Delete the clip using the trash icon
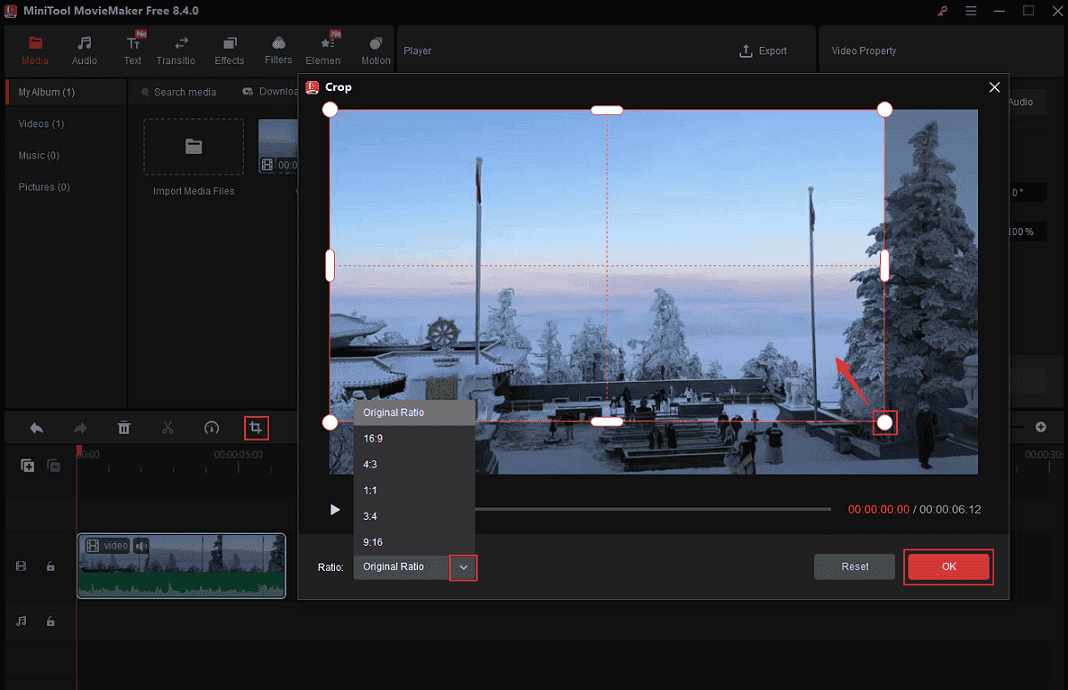The height and width of the screenshot is (690, 1068). pyautogui.click(x=124, y=428)
